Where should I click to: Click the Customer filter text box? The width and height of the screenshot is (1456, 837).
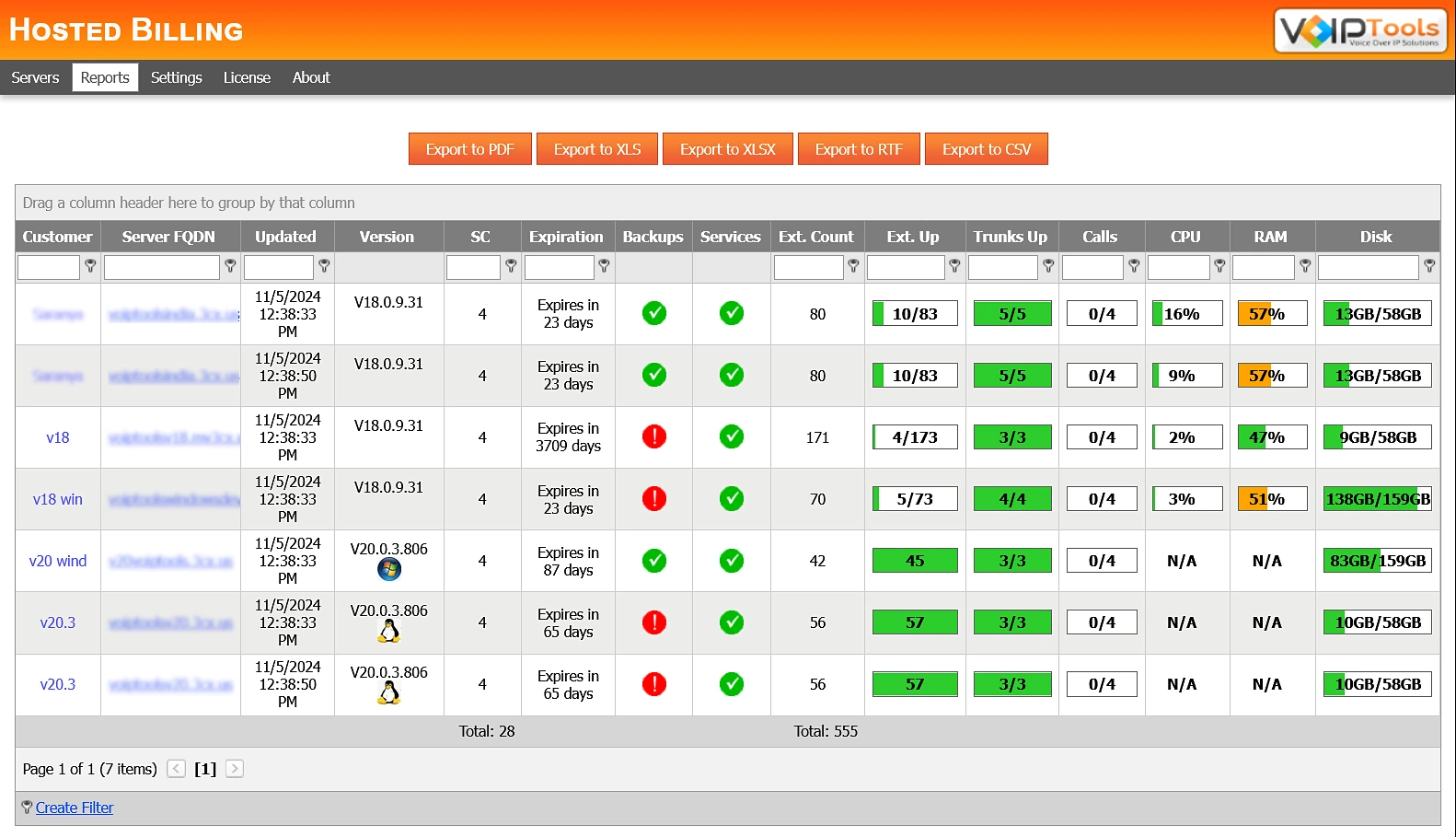[x=49, y=267]
